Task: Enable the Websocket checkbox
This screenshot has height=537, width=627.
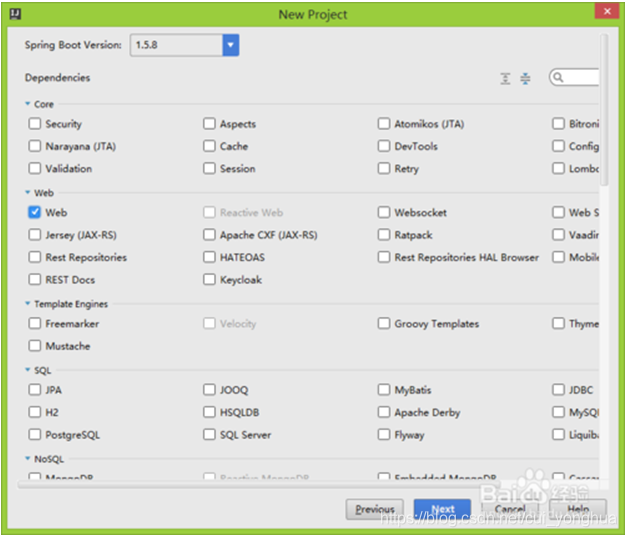Action: [384, 212]
